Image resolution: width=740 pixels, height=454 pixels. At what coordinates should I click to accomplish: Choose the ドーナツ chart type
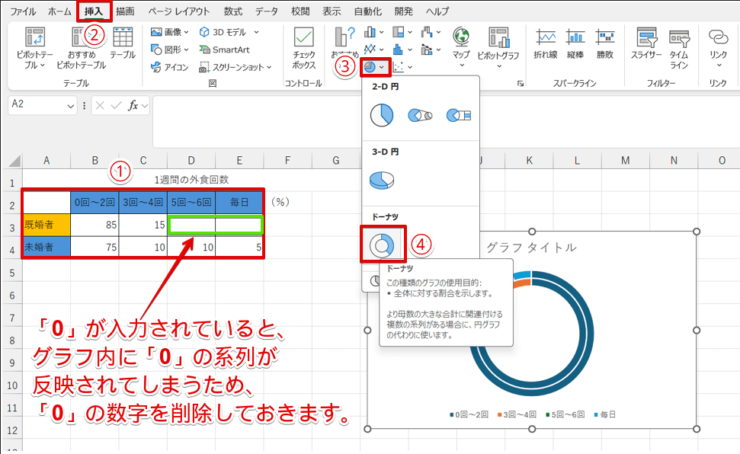(x=382, y=245)
